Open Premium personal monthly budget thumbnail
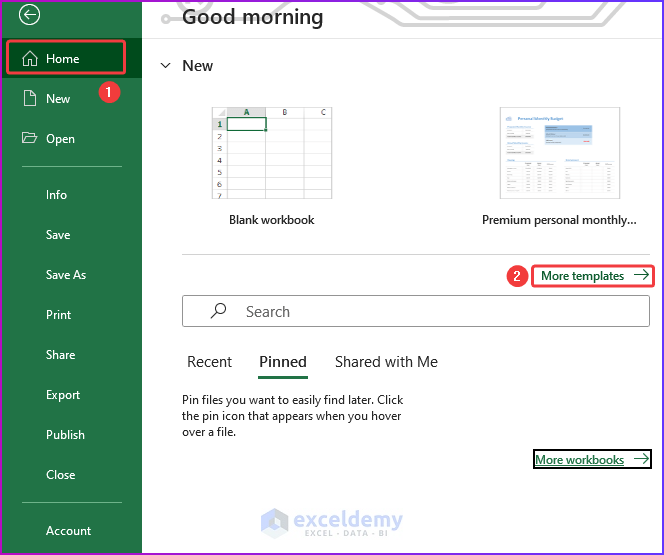 click(x=560, y=153)
